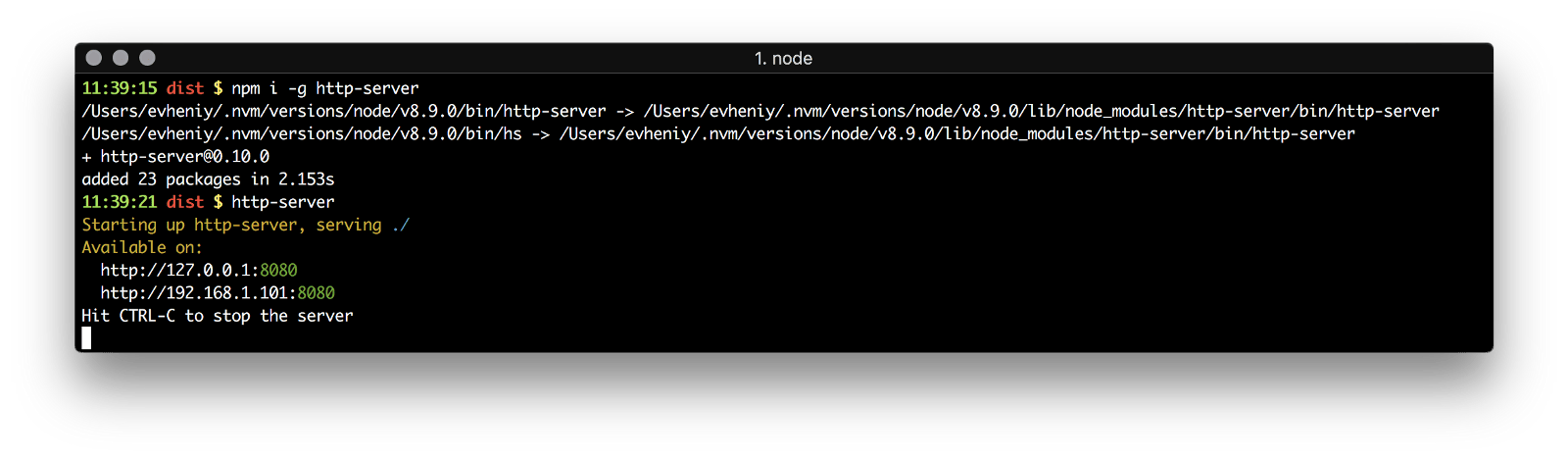
Task: Click the white terminal cursor block
Action: coord(86,338)
